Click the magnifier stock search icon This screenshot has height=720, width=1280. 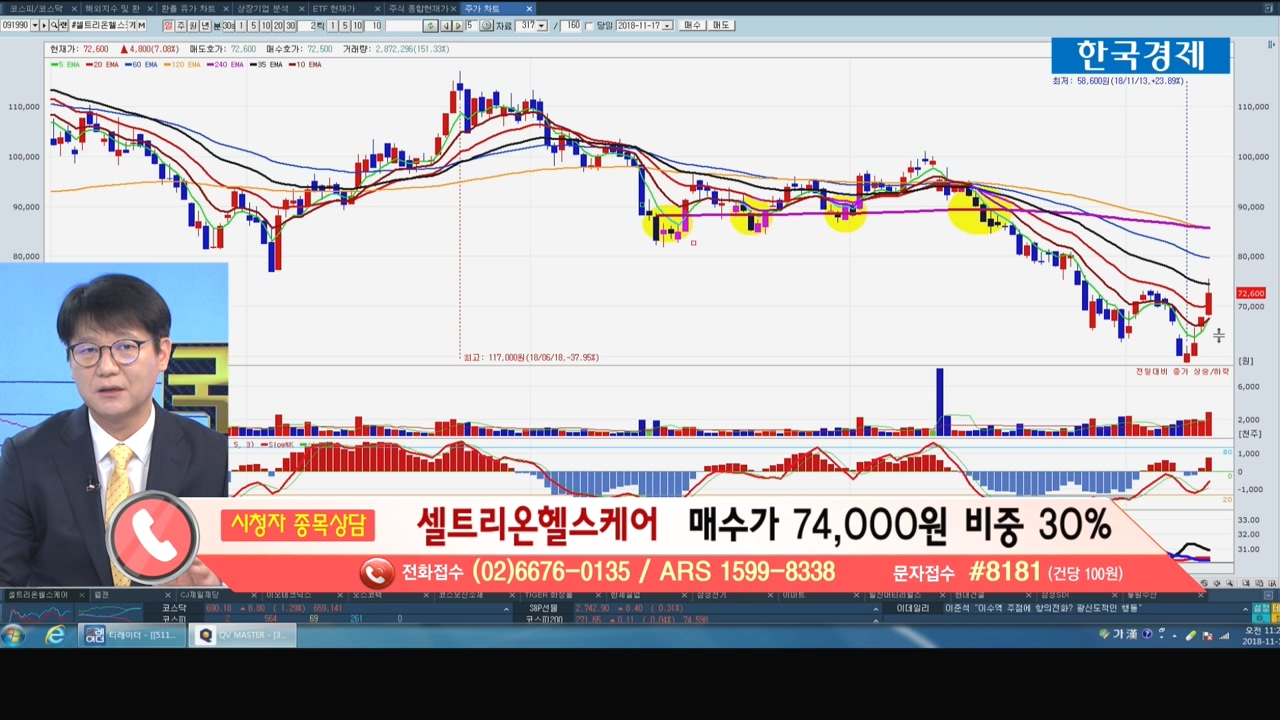click(x=54, y=25)
